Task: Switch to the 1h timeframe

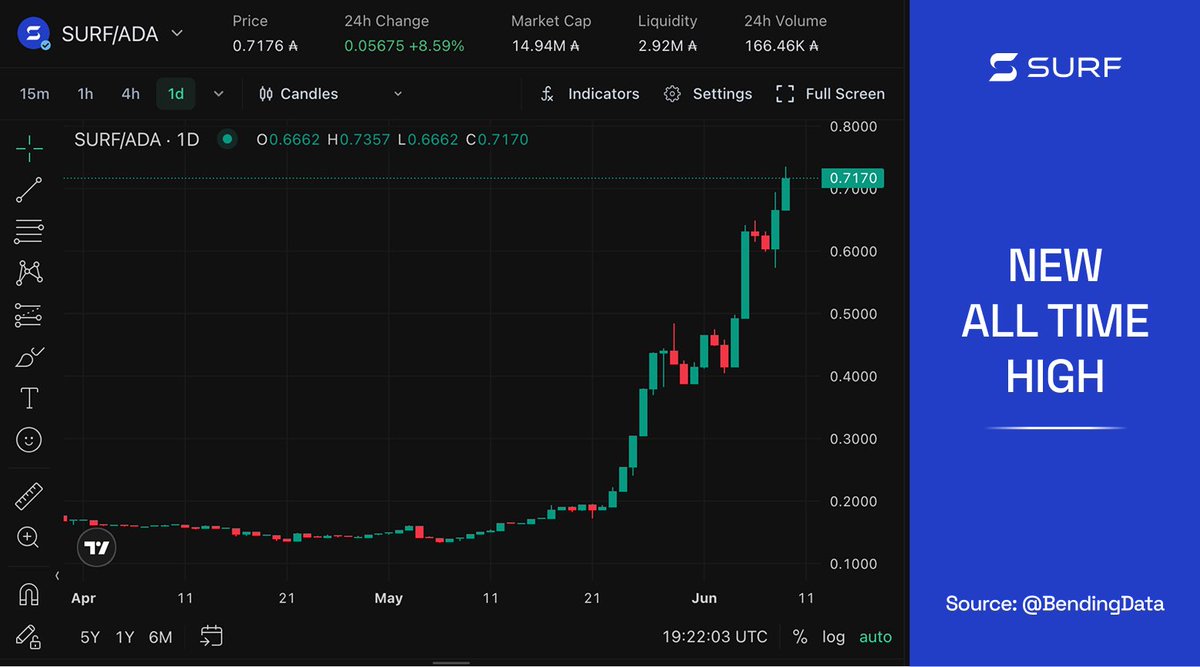Action: 85,94
